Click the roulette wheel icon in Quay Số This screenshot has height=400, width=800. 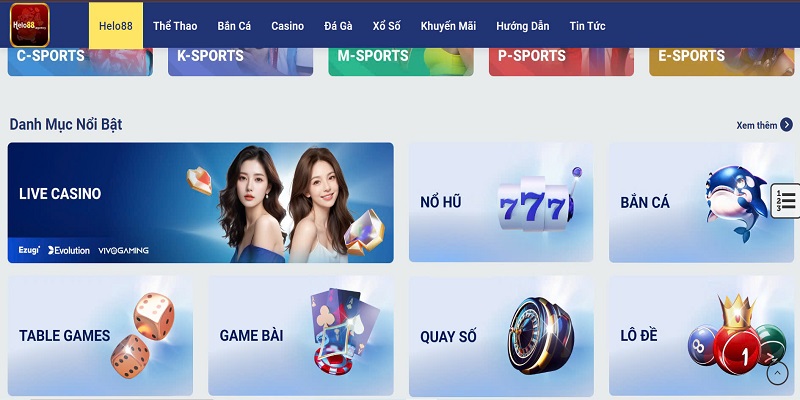pyautogui.click(x=540, y=335)
